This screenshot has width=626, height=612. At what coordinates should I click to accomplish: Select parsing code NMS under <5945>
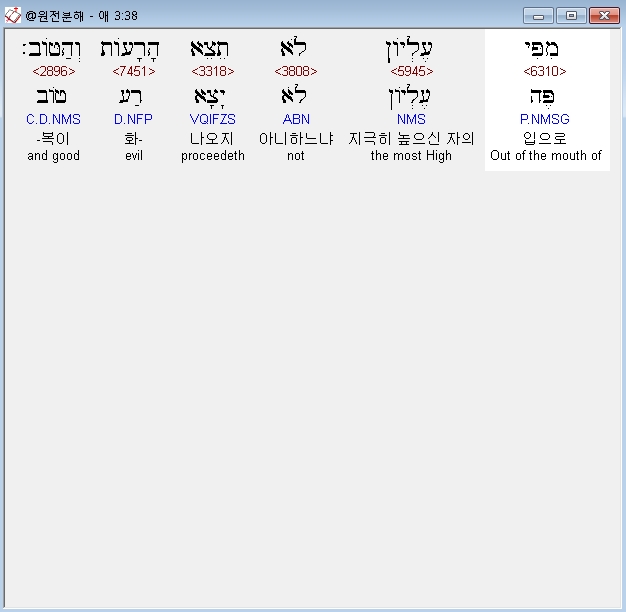pos(411,119)
